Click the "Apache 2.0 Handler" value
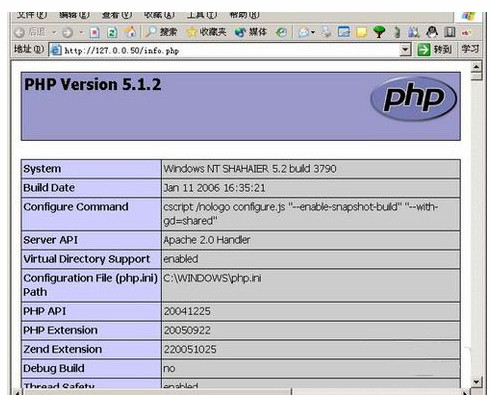 (207, 240)
